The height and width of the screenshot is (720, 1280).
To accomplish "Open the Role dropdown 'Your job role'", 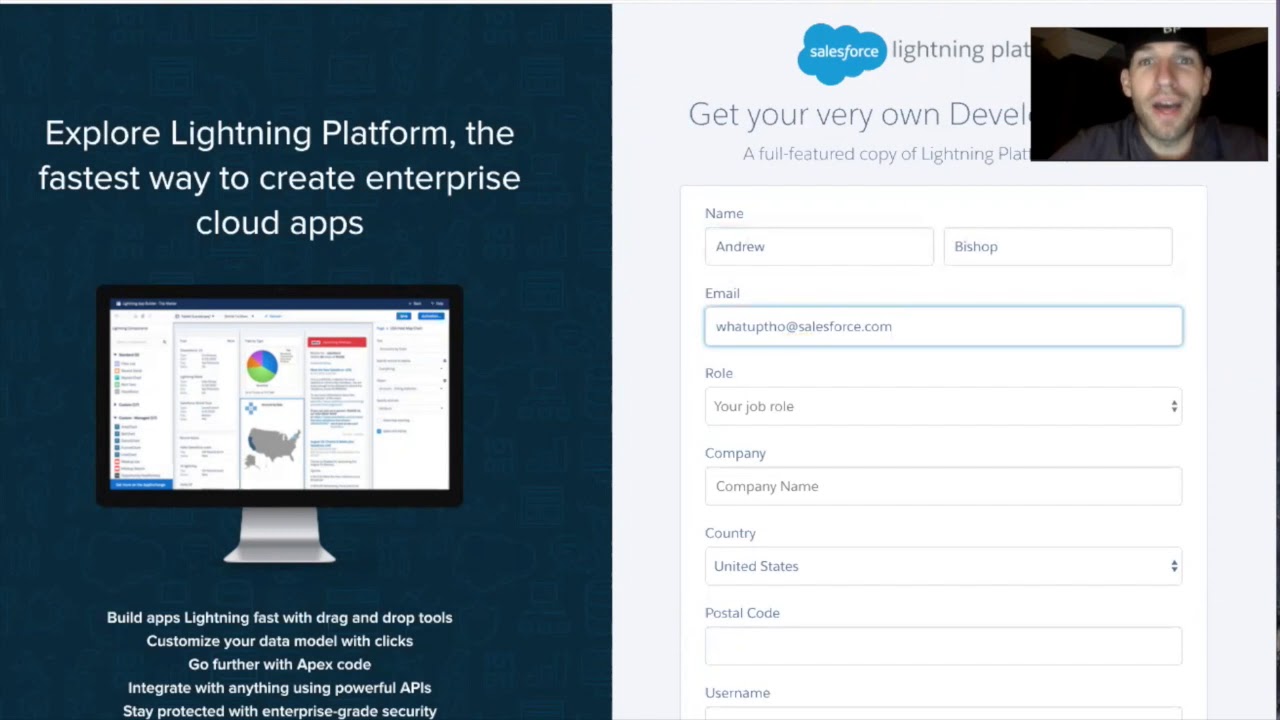I will 943,406.
